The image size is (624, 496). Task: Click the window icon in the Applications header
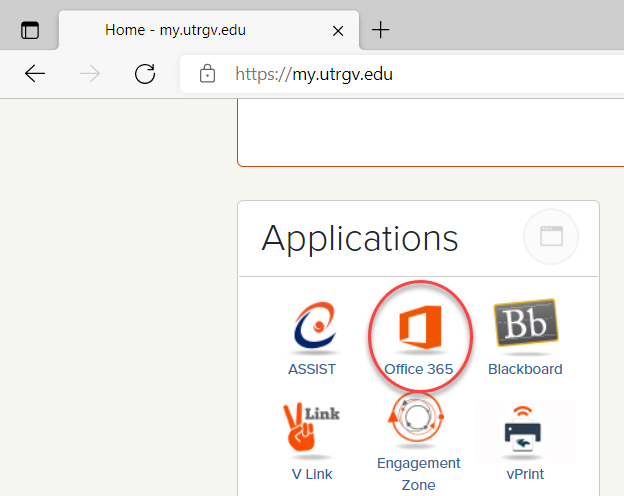tap(551, 236)
